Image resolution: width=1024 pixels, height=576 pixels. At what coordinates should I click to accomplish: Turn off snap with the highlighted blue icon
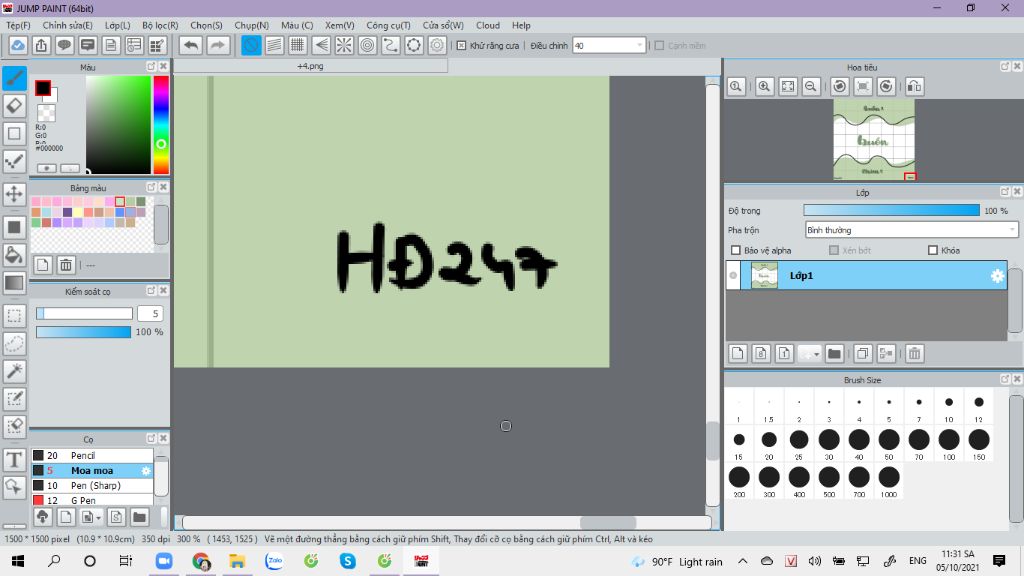click(x=251, y=46)
